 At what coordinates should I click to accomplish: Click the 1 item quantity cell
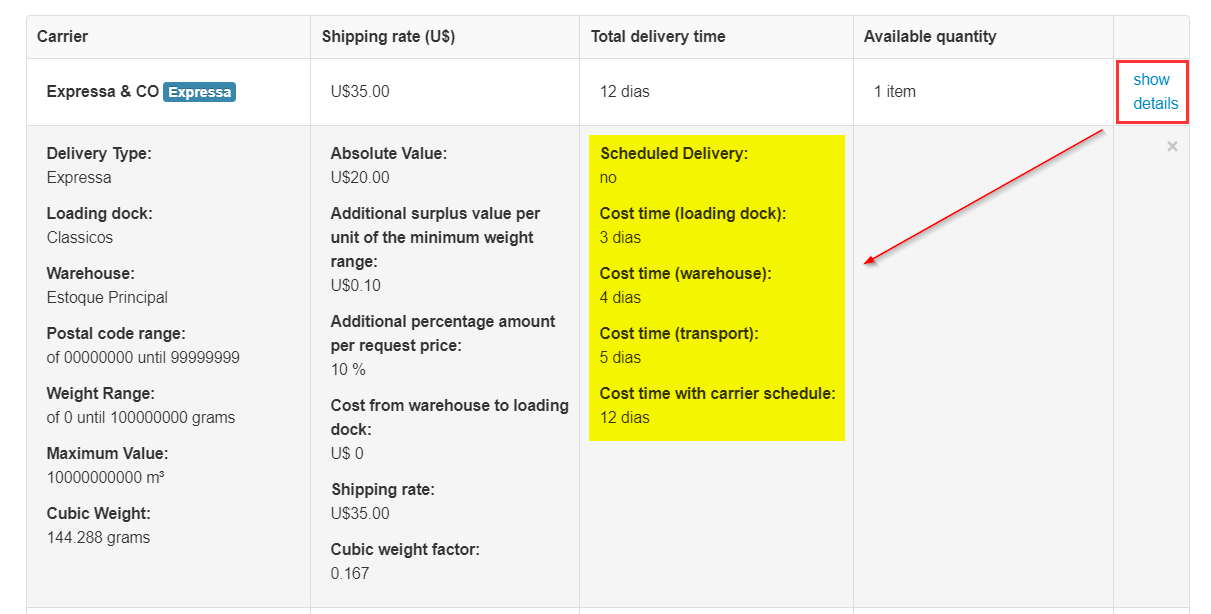point(895,92)
